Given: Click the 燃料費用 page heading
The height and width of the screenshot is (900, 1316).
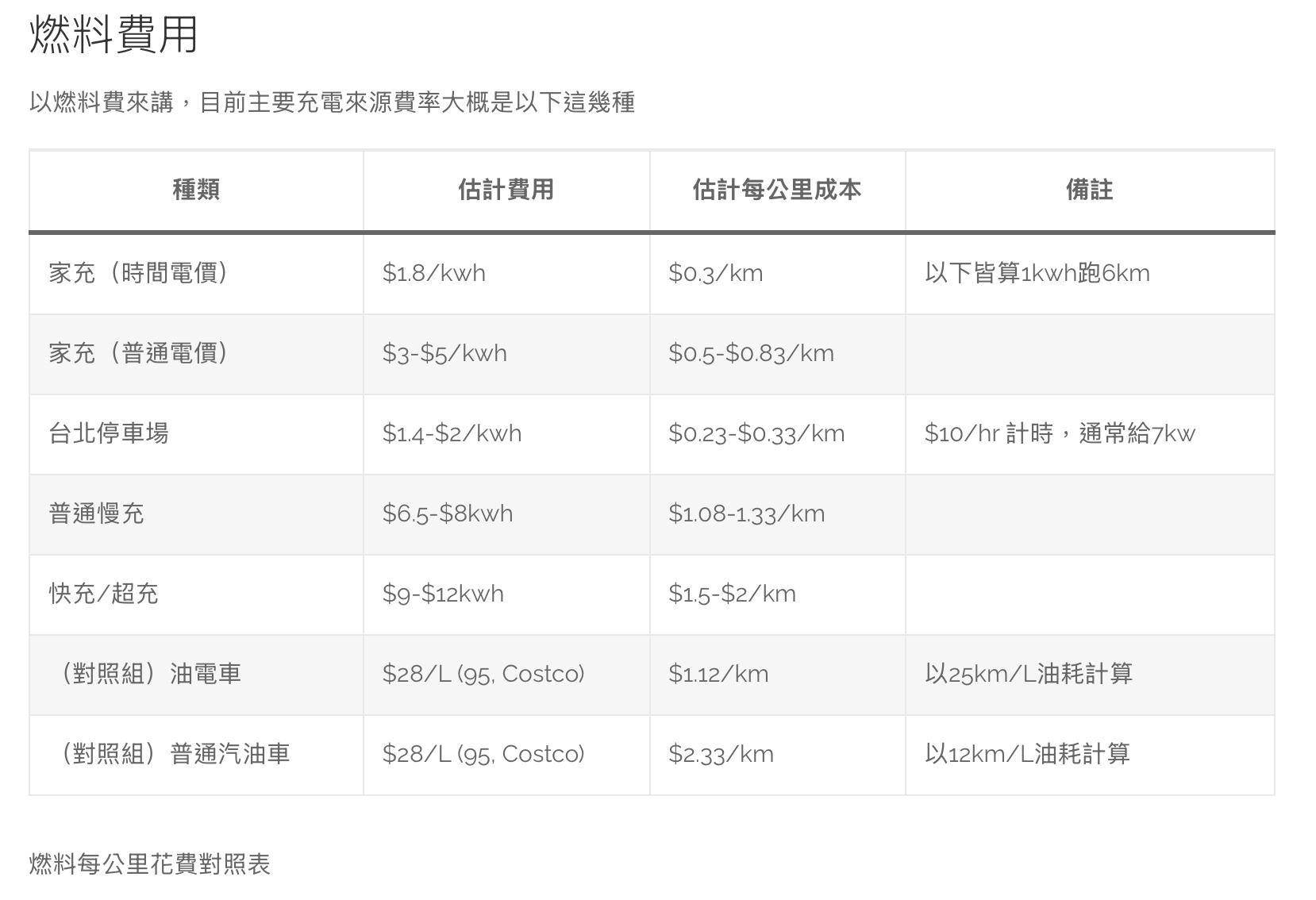Looking at the screenshot, I should (x=114, y=35).
